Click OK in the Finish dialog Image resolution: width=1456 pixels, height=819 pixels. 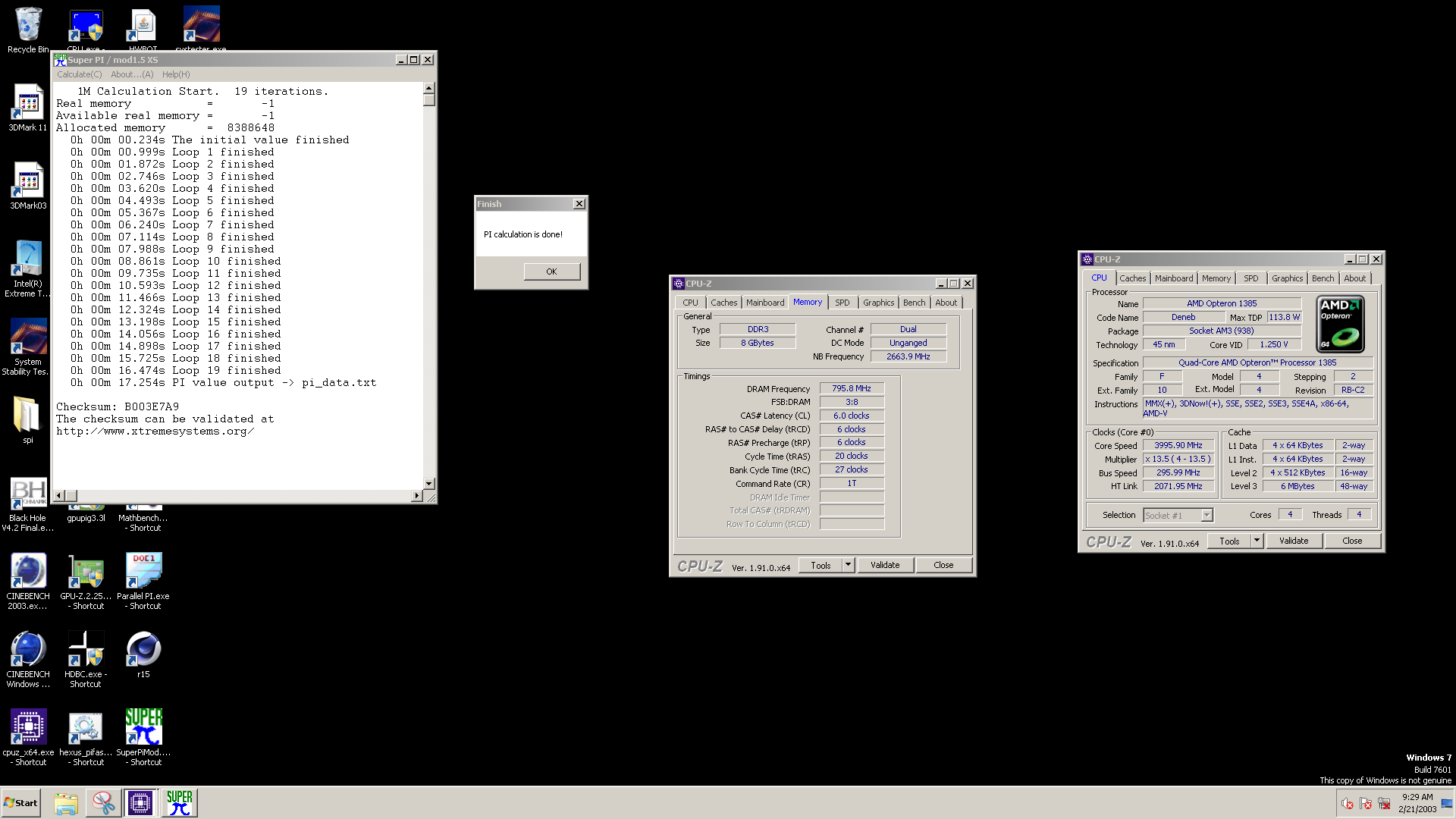[551, 271]
